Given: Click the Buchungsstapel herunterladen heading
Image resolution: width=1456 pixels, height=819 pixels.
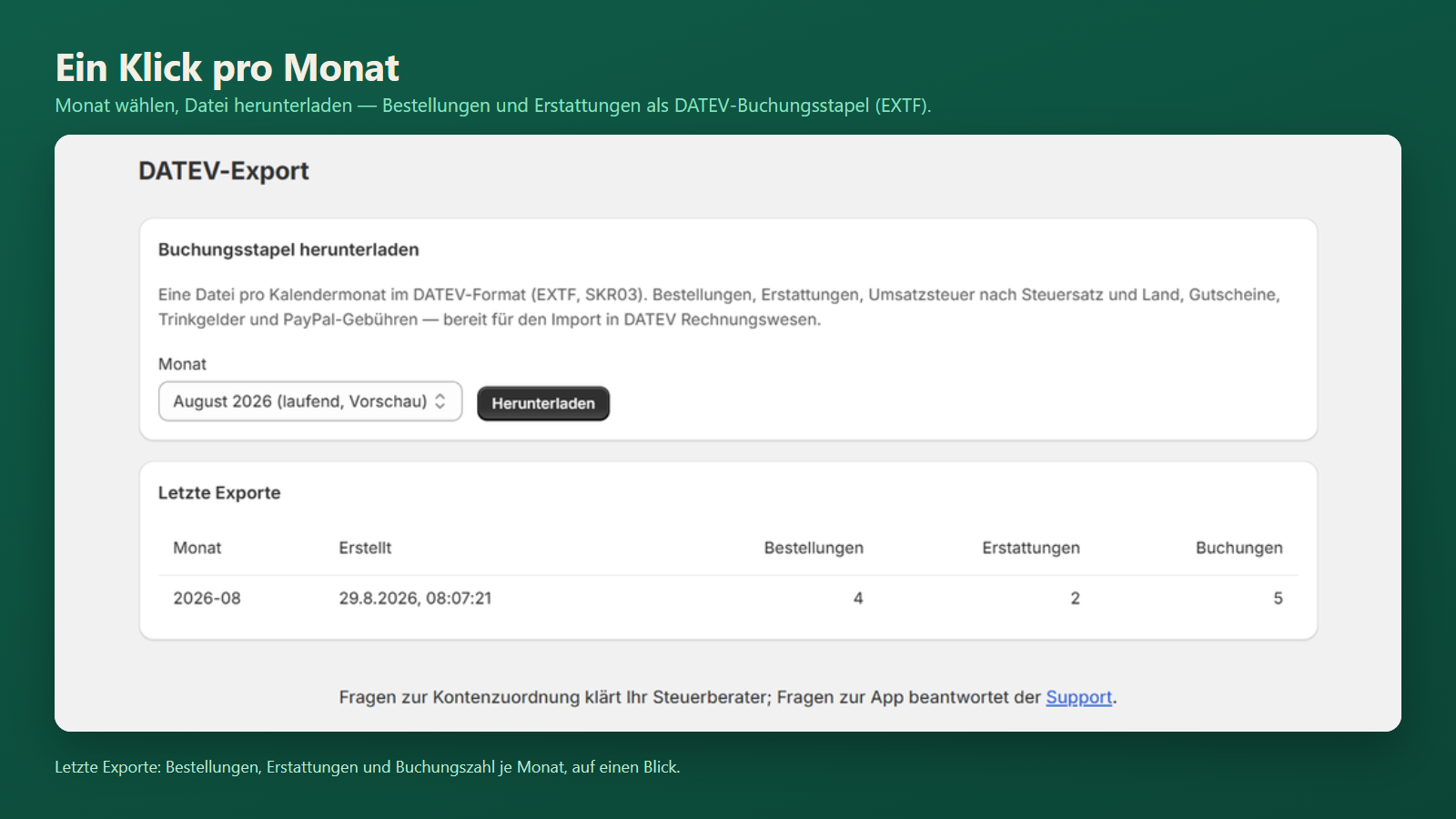Looking at the screenshot, I should (x=288, y=249).
